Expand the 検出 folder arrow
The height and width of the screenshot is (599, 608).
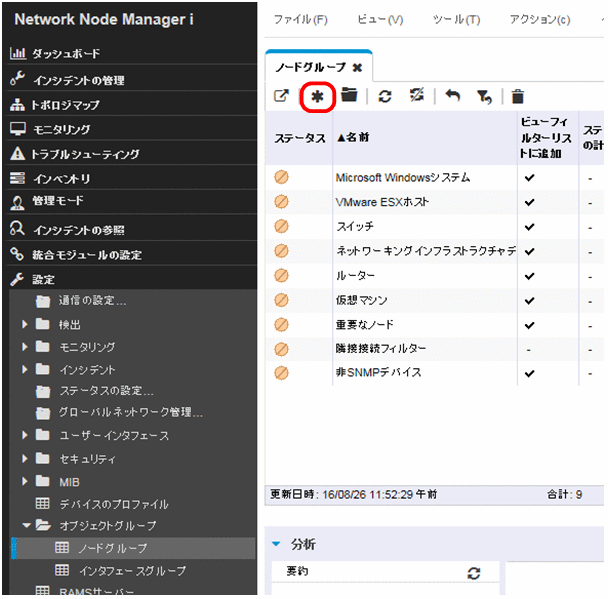[x=24, y=324]
